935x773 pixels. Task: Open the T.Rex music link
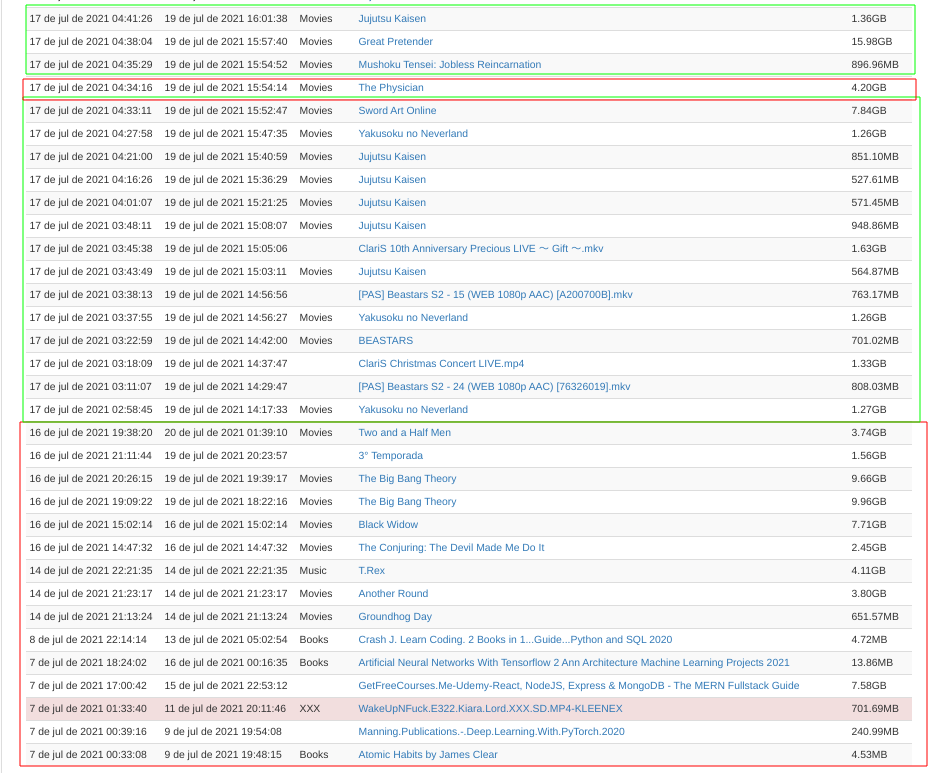point(371,571)
